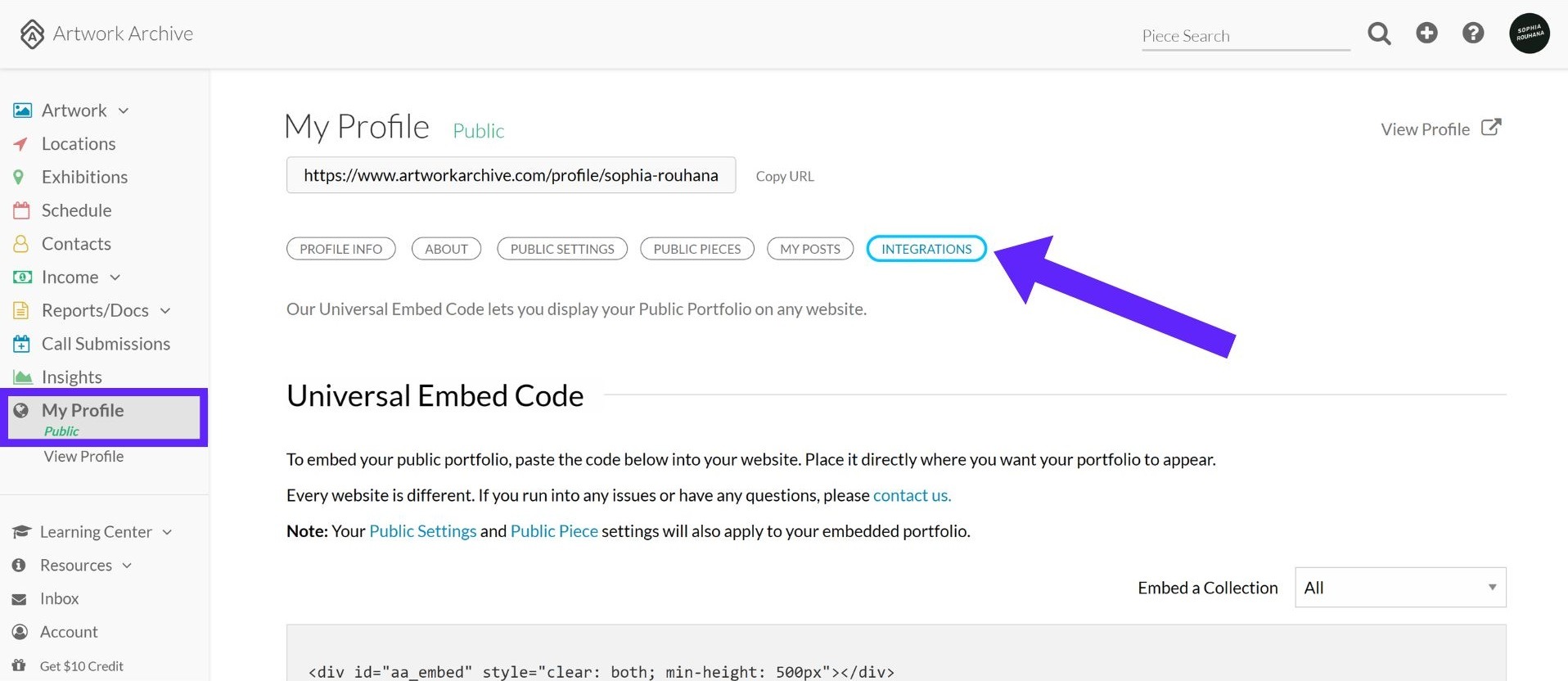
Task: Click the Piece Search input field
Action: pos(1246,36)
